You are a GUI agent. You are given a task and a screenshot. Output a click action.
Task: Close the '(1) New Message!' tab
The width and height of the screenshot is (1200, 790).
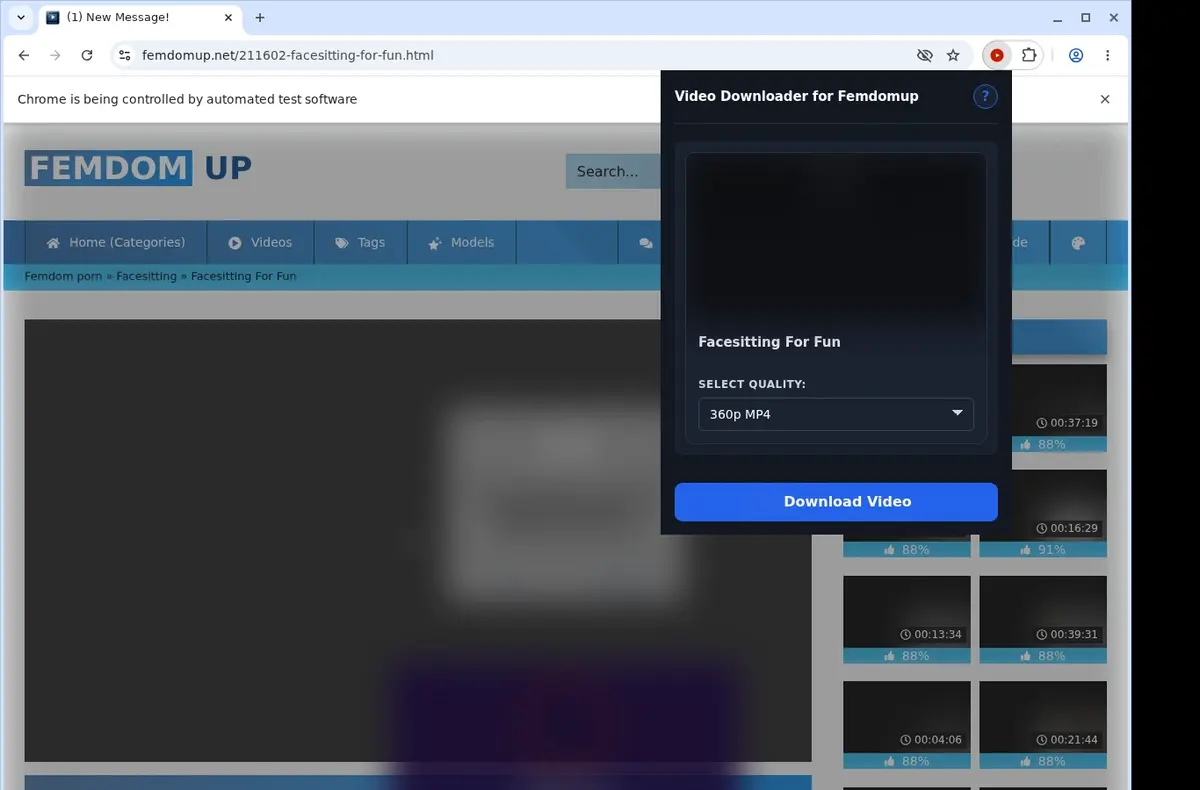pos(228,18)
